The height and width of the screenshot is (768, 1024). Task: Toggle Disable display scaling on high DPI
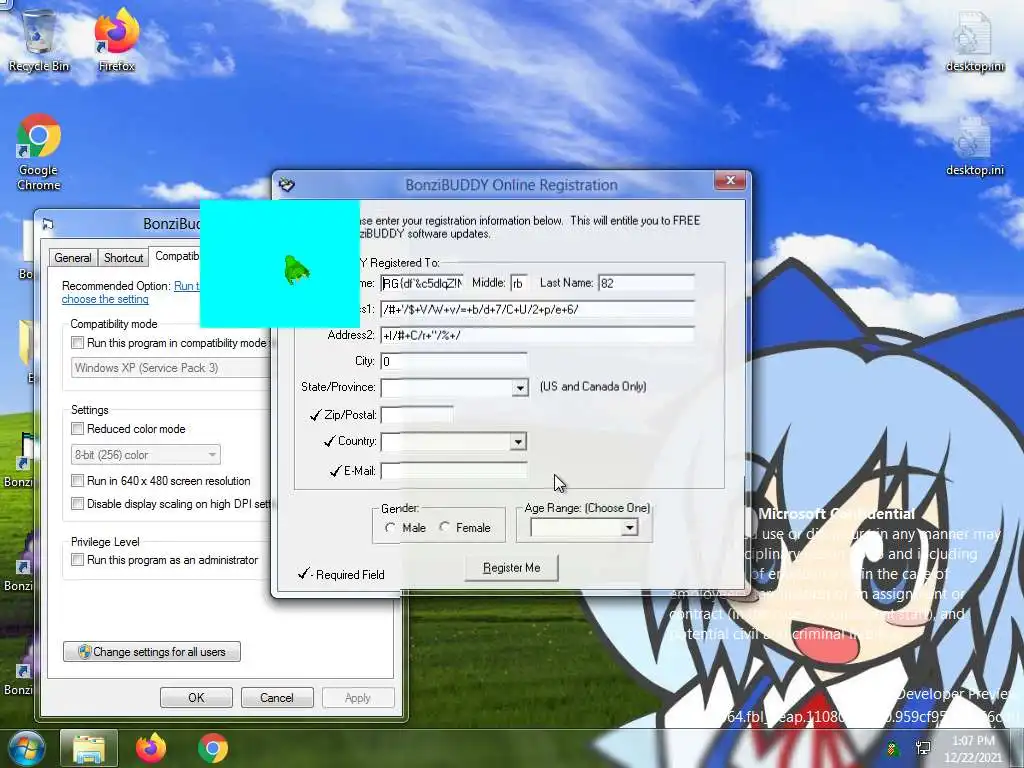click(78, 504)
